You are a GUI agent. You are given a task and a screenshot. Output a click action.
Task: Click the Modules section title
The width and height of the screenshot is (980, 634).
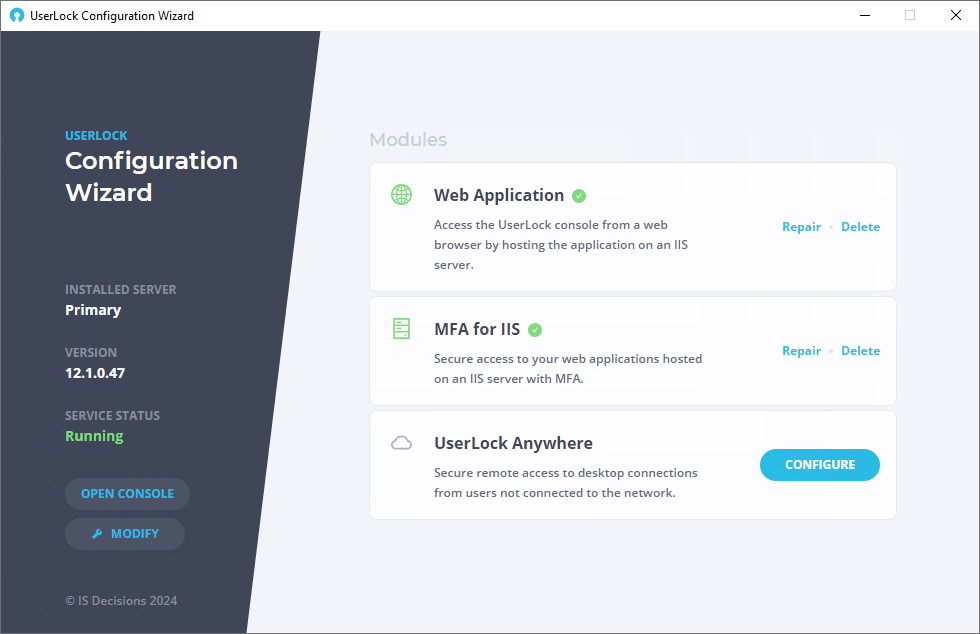pos(408,139)
